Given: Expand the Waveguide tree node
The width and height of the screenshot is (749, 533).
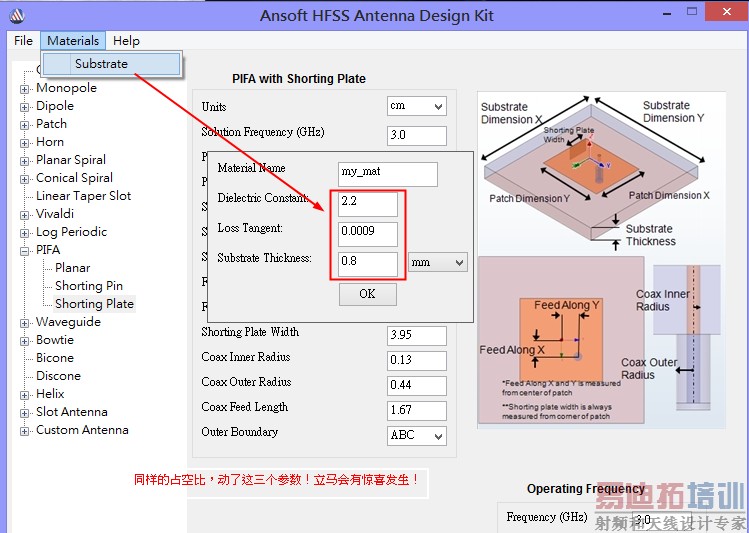Looking at the screenshot, I should pyautogui.click(x=24, y=323).
